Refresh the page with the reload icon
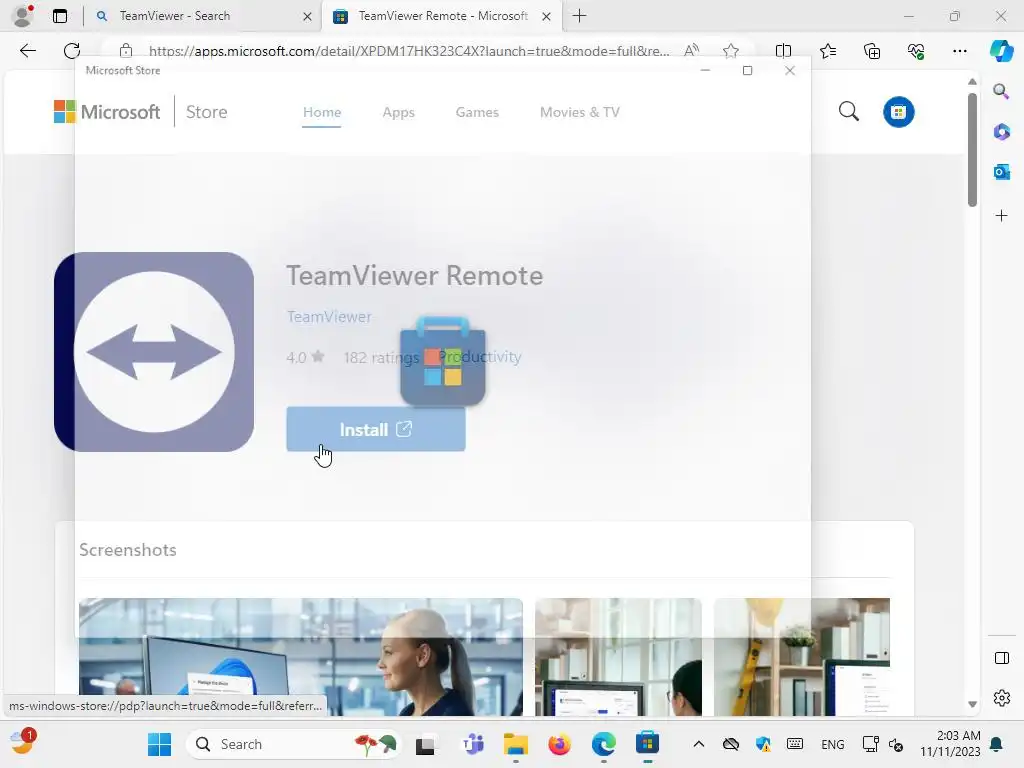This screenshot has width=1024, height=768. pyautogui.click(x=72, y=51)
